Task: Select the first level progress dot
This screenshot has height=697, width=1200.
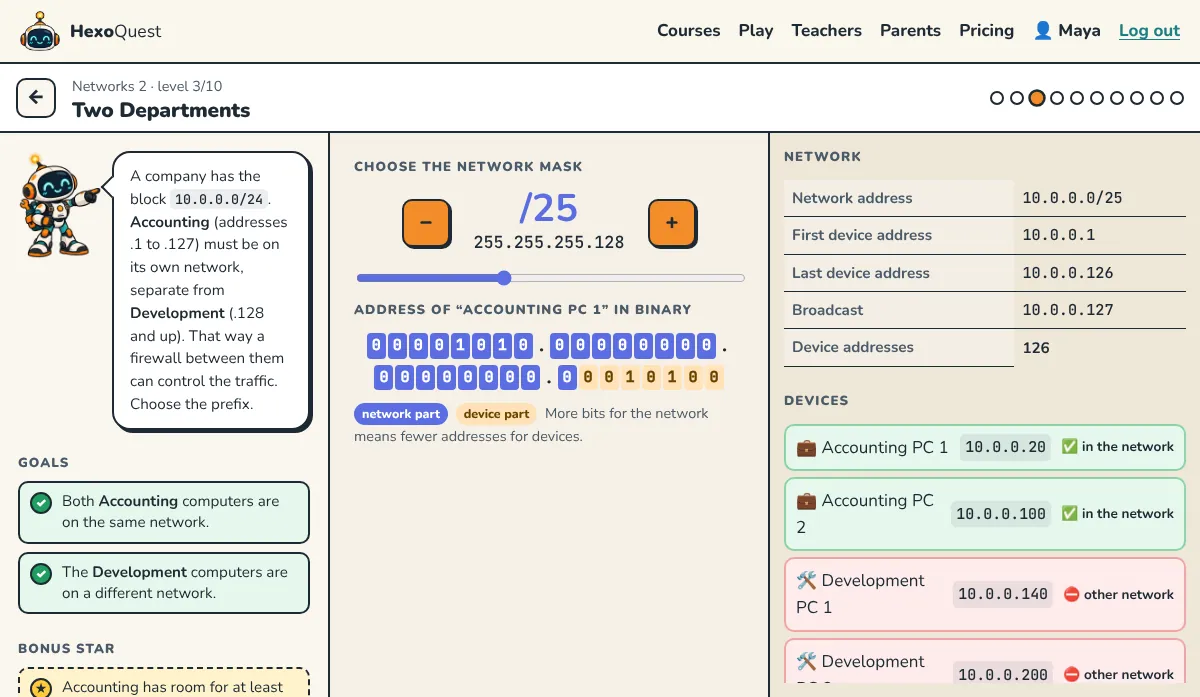Action: click(997, 98)
